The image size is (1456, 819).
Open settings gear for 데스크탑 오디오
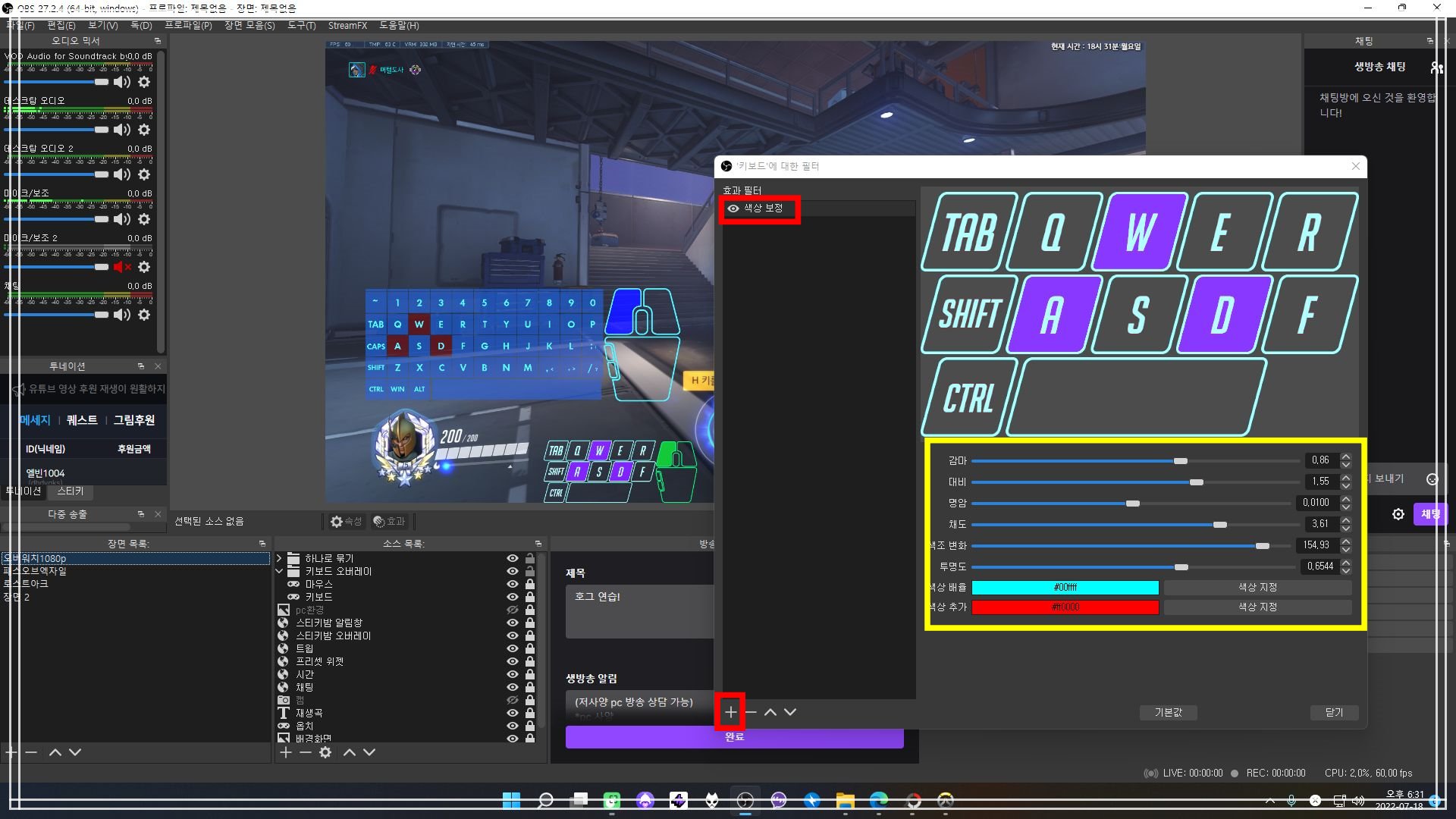(x=144, y=130)
